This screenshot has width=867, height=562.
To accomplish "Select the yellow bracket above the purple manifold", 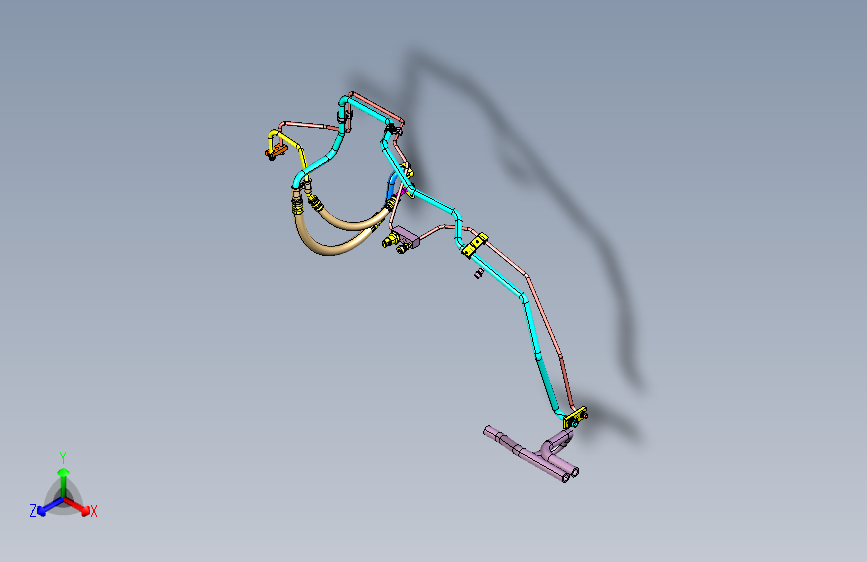I will (x=575, y=418).
